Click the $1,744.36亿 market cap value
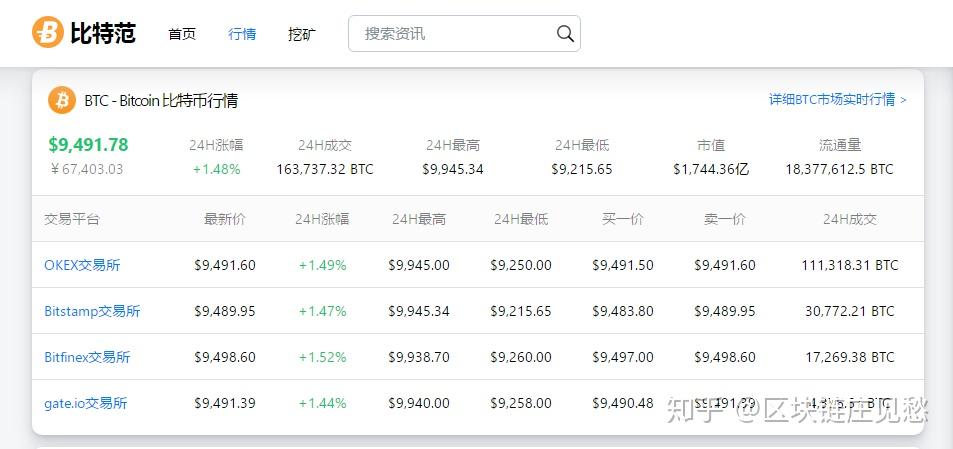Screen dimensions: 953x449 click(x=711, y=170)
